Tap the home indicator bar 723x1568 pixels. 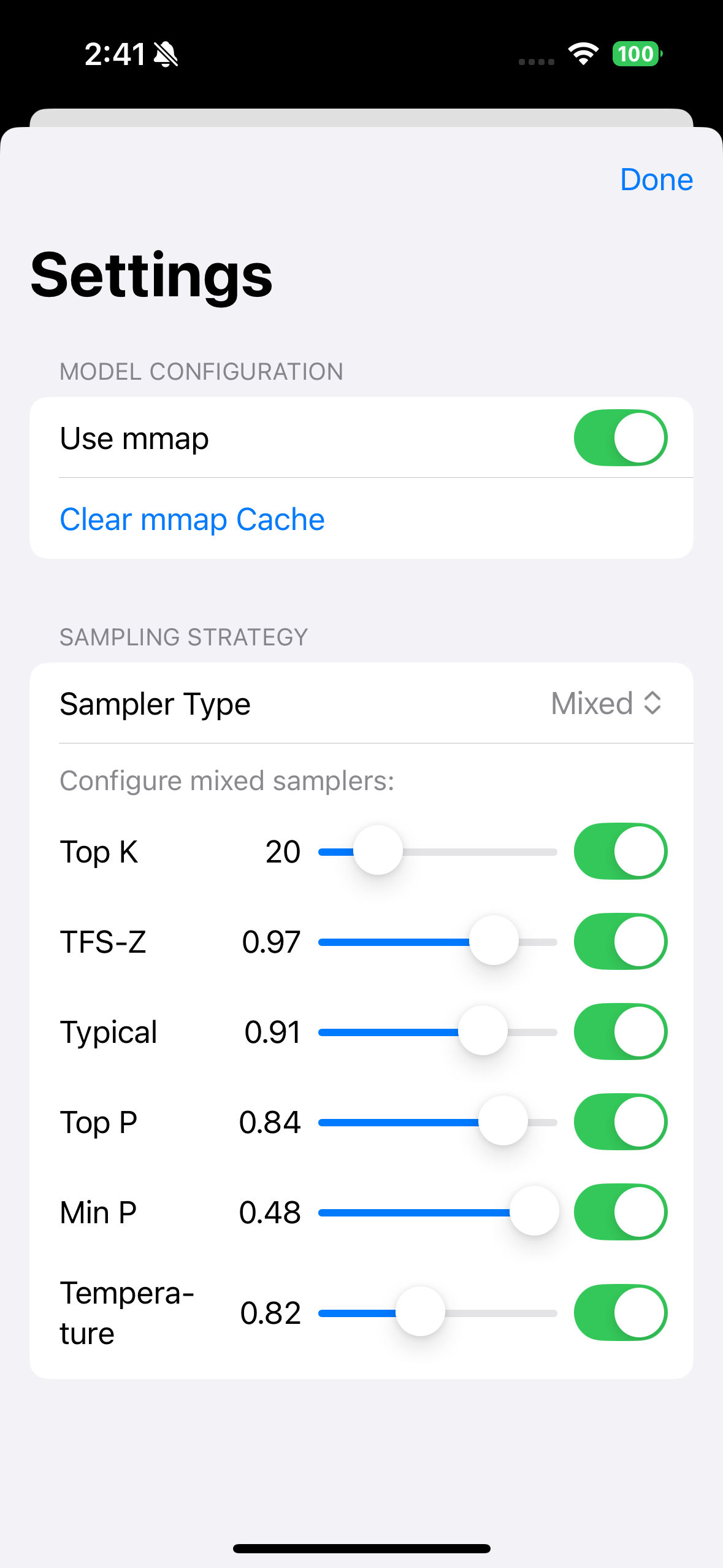point(361,1548)
